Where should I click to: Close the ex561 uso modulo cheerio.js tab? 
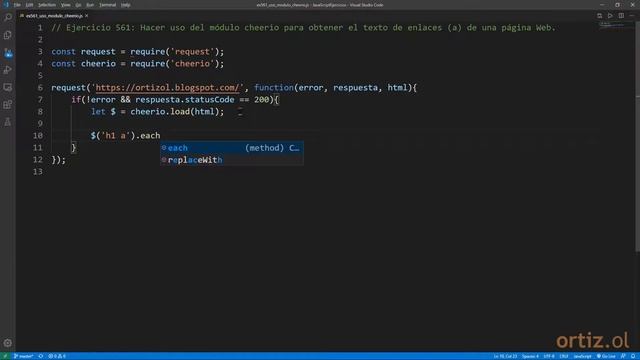point(87,16)
